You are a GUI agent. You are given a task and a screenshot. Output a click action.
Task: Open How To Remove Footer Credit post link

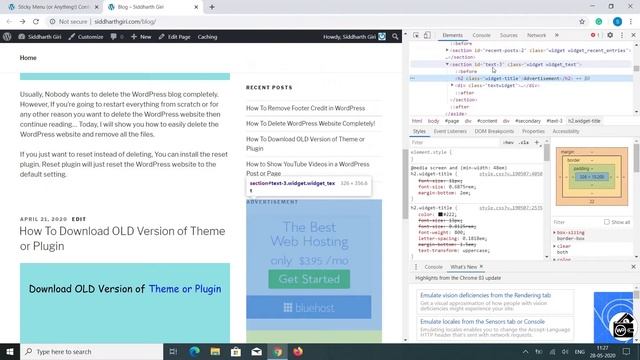tap(305, 108)
